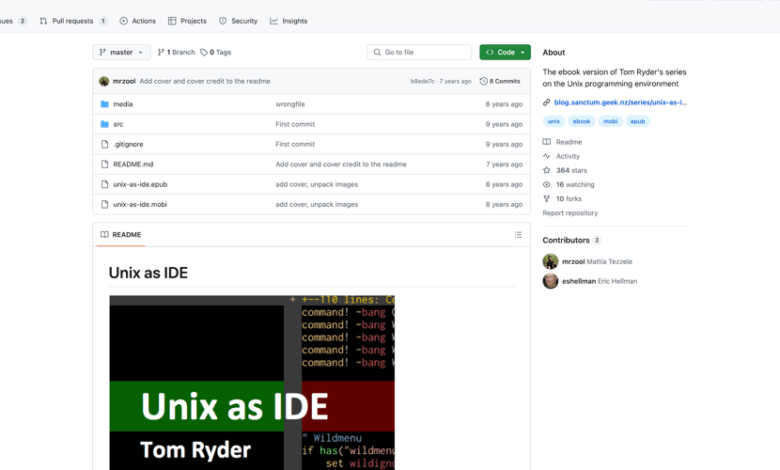Click mrzool avatar in commit header
This screenshot has height=470, width=780.
[x=104, y=81]
